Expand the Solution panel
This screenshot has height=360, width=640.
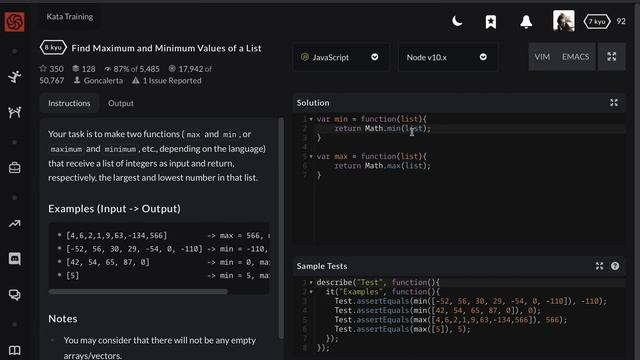pyautogui.click(x=614, y=103)
